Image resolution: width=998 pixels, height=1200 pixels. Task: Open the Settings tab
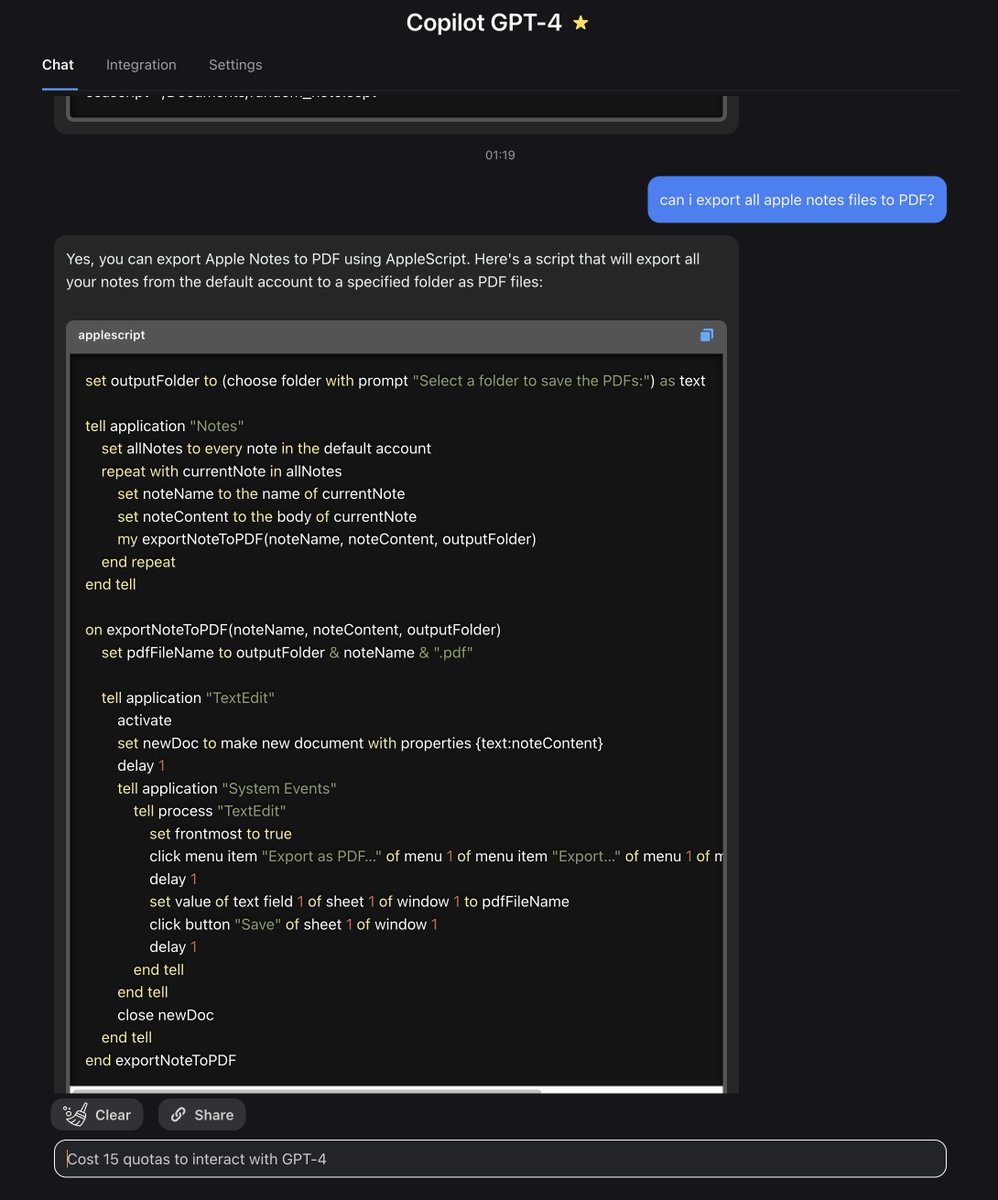click(235, 65)
